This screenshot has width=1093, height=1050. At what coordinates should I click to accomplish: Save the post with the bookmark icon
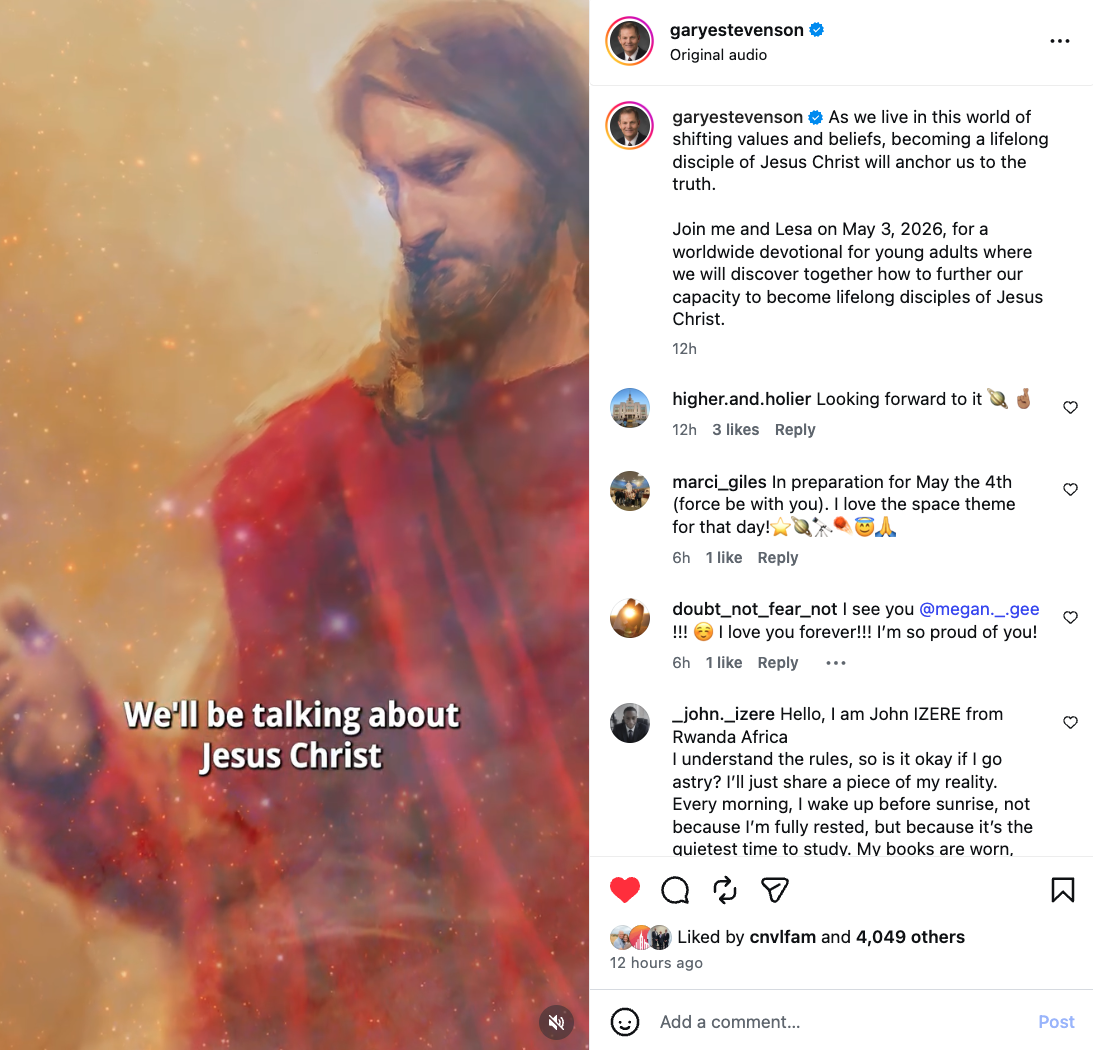pos(1062,889)
